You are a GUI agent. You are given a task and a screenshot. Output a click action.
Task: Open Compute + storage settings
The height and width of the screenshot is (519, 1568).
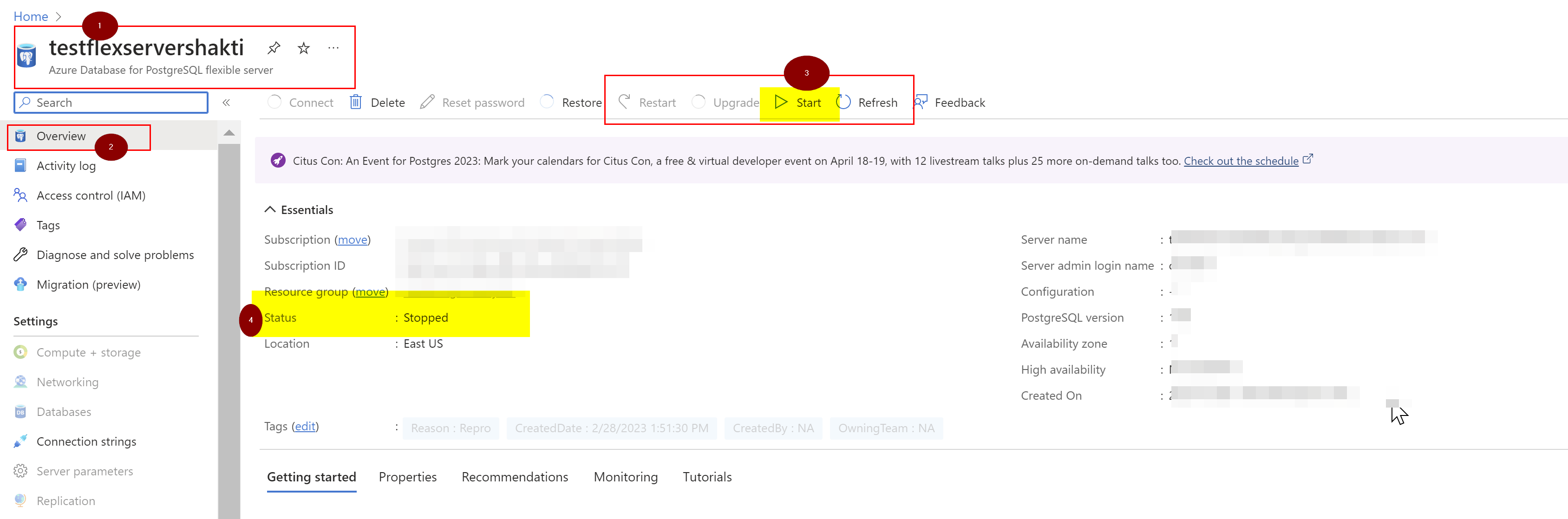point(88,352)
